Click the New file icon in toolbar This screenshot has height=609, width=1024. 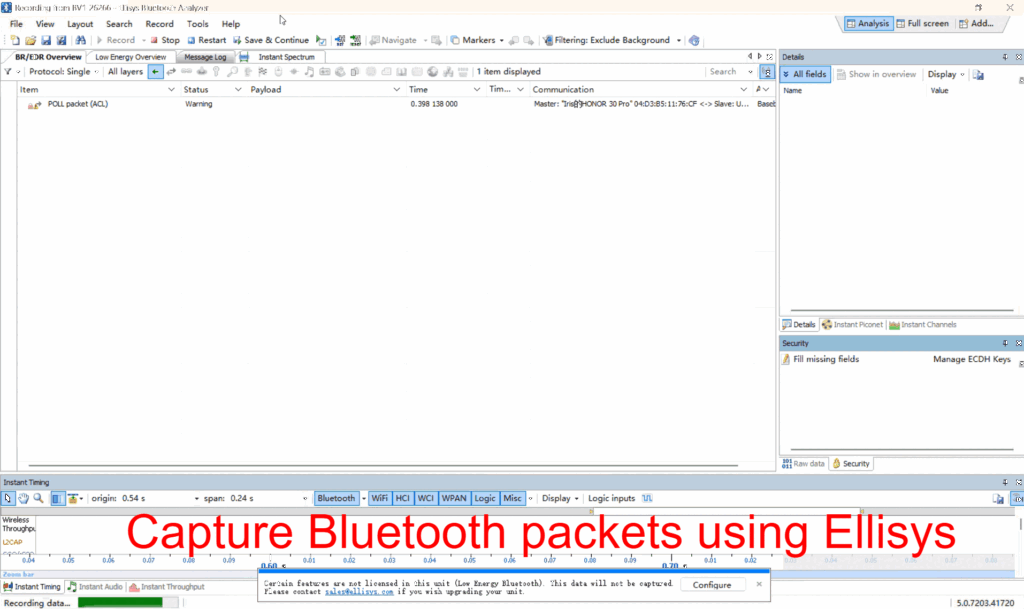[x=14, y=40]
